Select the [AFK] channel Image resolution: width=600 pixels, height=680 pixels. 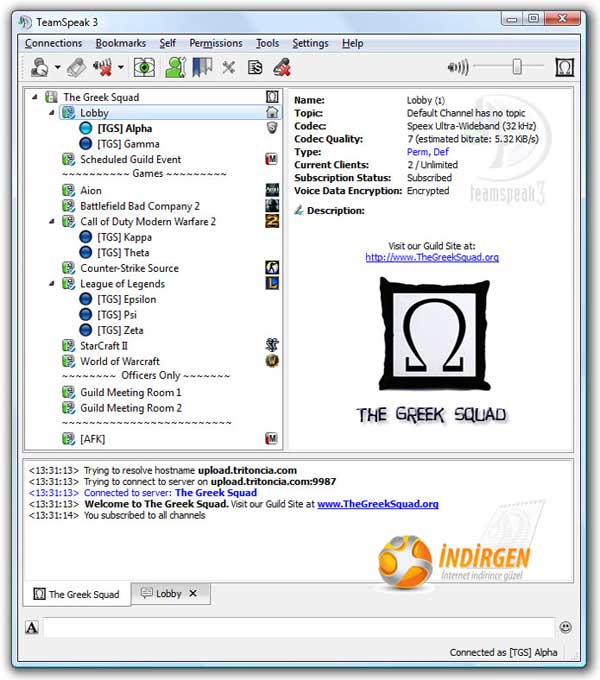(x=92, y=439)
